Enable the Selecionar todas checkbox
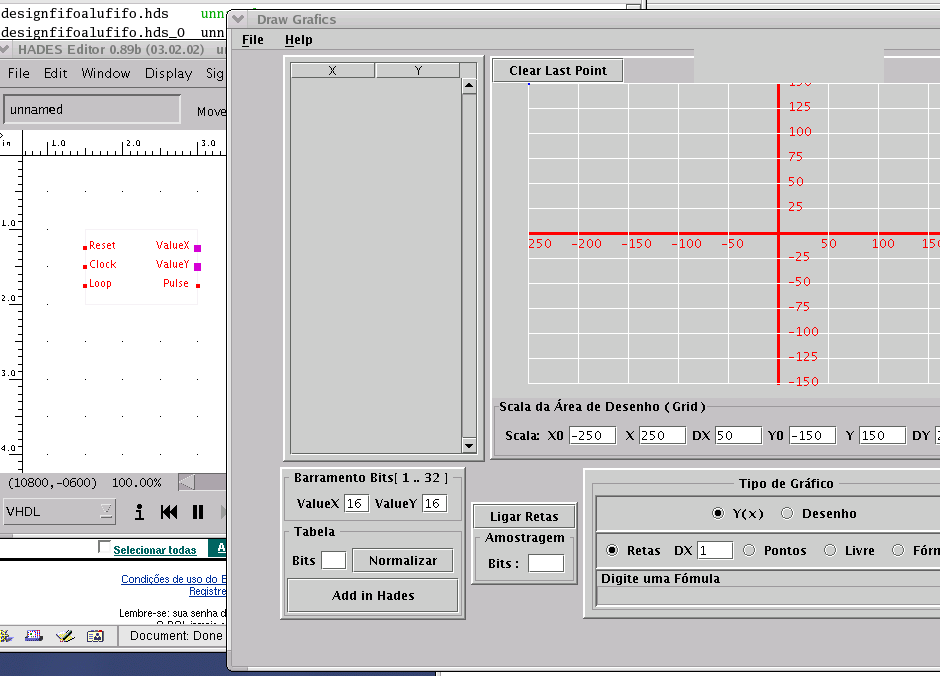This screenshot has height=676, width=940. pyautogui.click(x=104, y=547)
